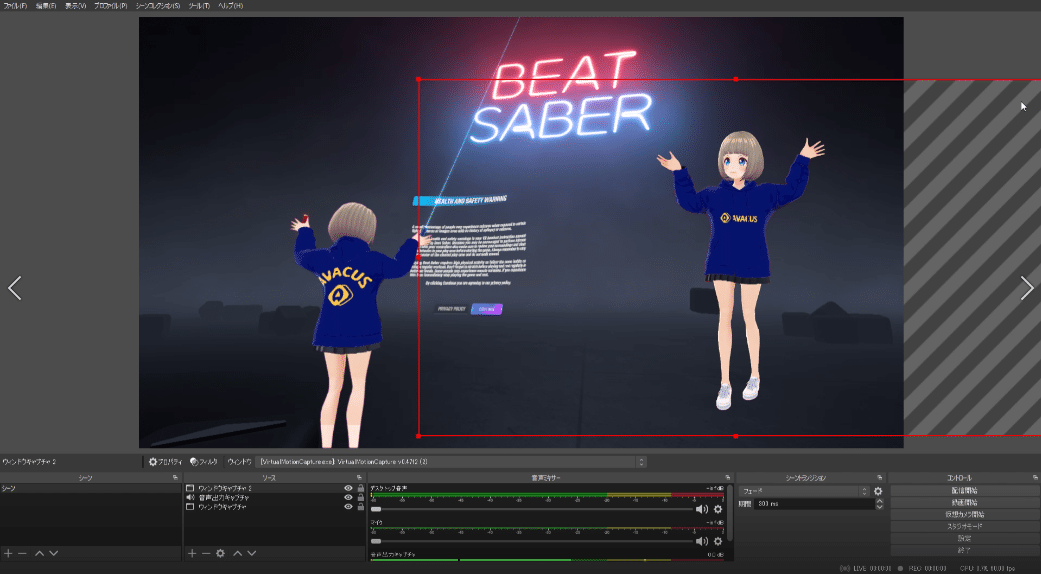Toggle スタジオモード on
This screenshot has width=1041, height=574.
click(965, 526)
